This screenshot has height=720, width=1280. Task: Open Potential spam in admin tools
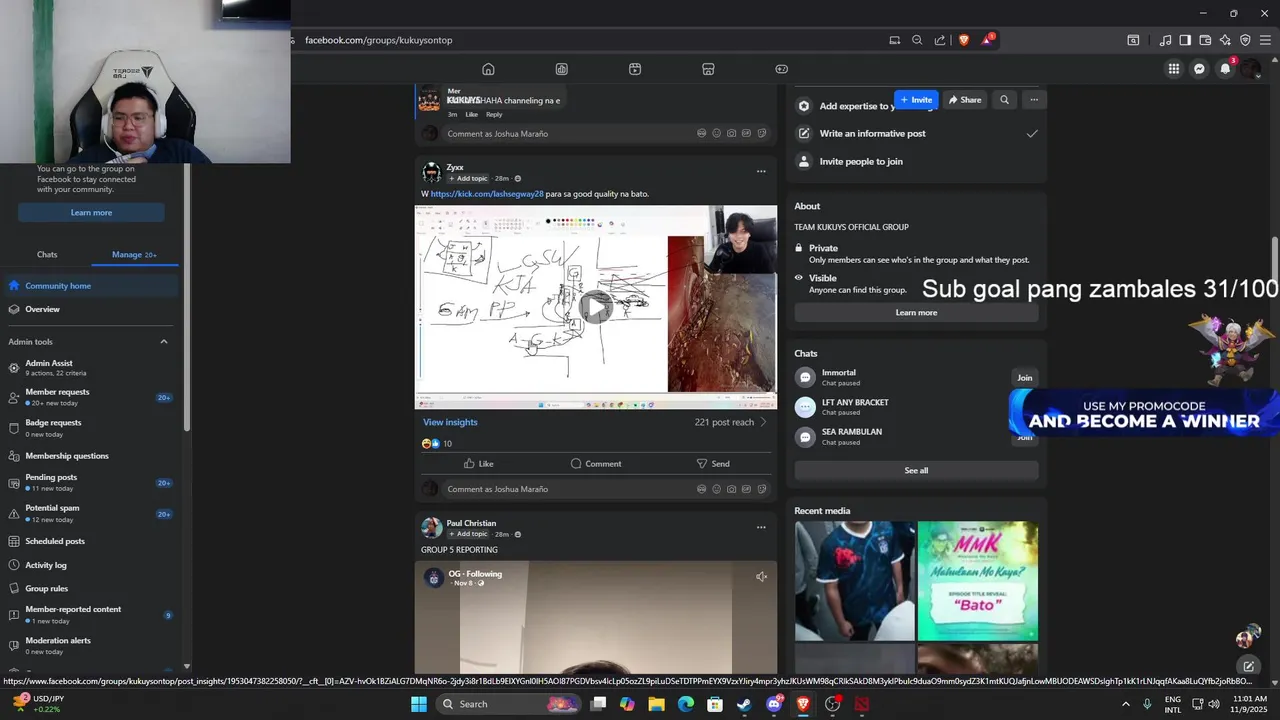tap(91, 513)
